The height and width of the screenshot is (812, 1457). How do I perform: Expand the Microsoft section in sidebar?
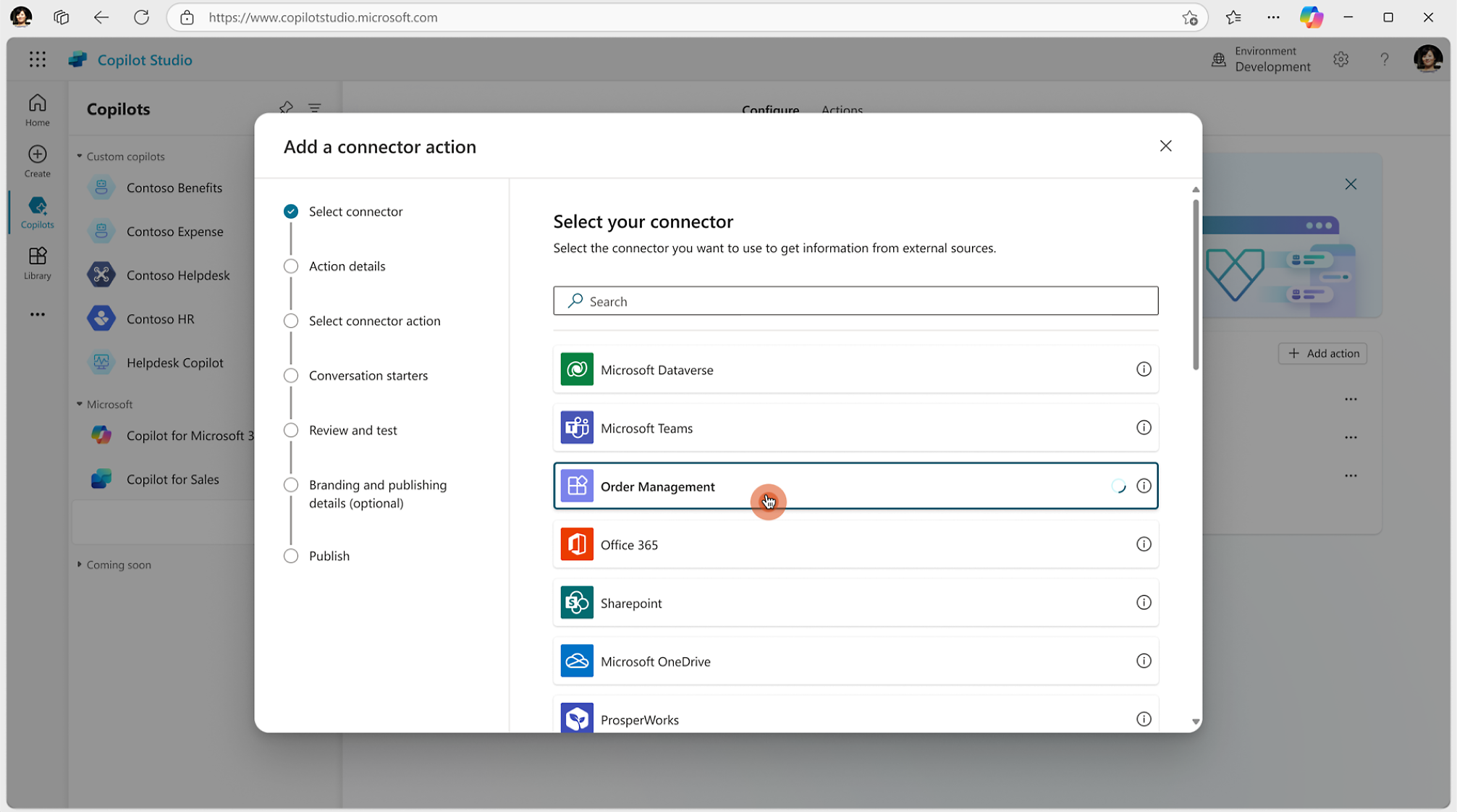click(x=79, y=404)
